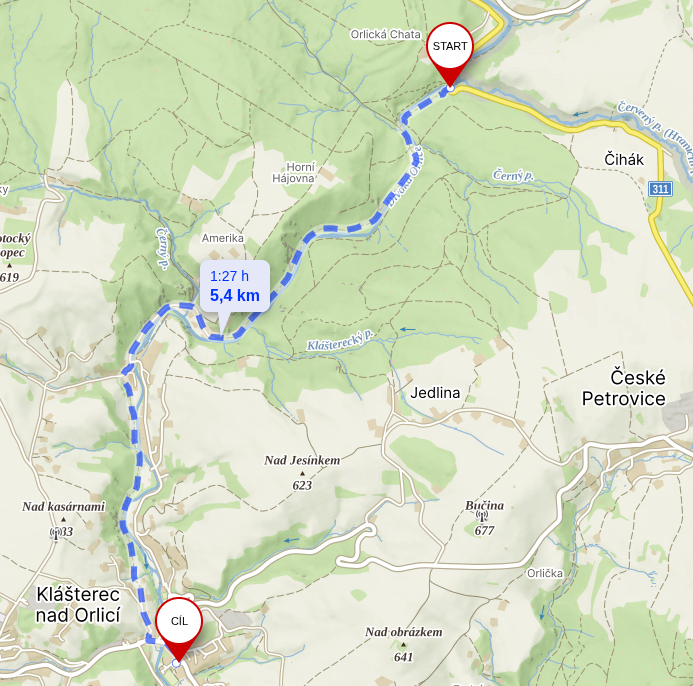This screenshot has height=686, width=693.
Task: Click the Nad kasárnami transmitter icon
Action: [56, 533]
